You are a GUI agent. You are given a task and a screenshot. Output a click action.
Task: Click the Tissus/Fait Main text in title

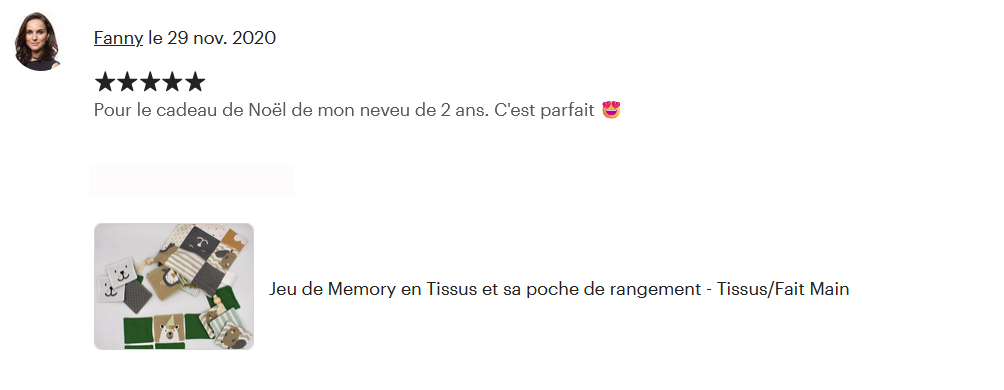pos(783,289)
